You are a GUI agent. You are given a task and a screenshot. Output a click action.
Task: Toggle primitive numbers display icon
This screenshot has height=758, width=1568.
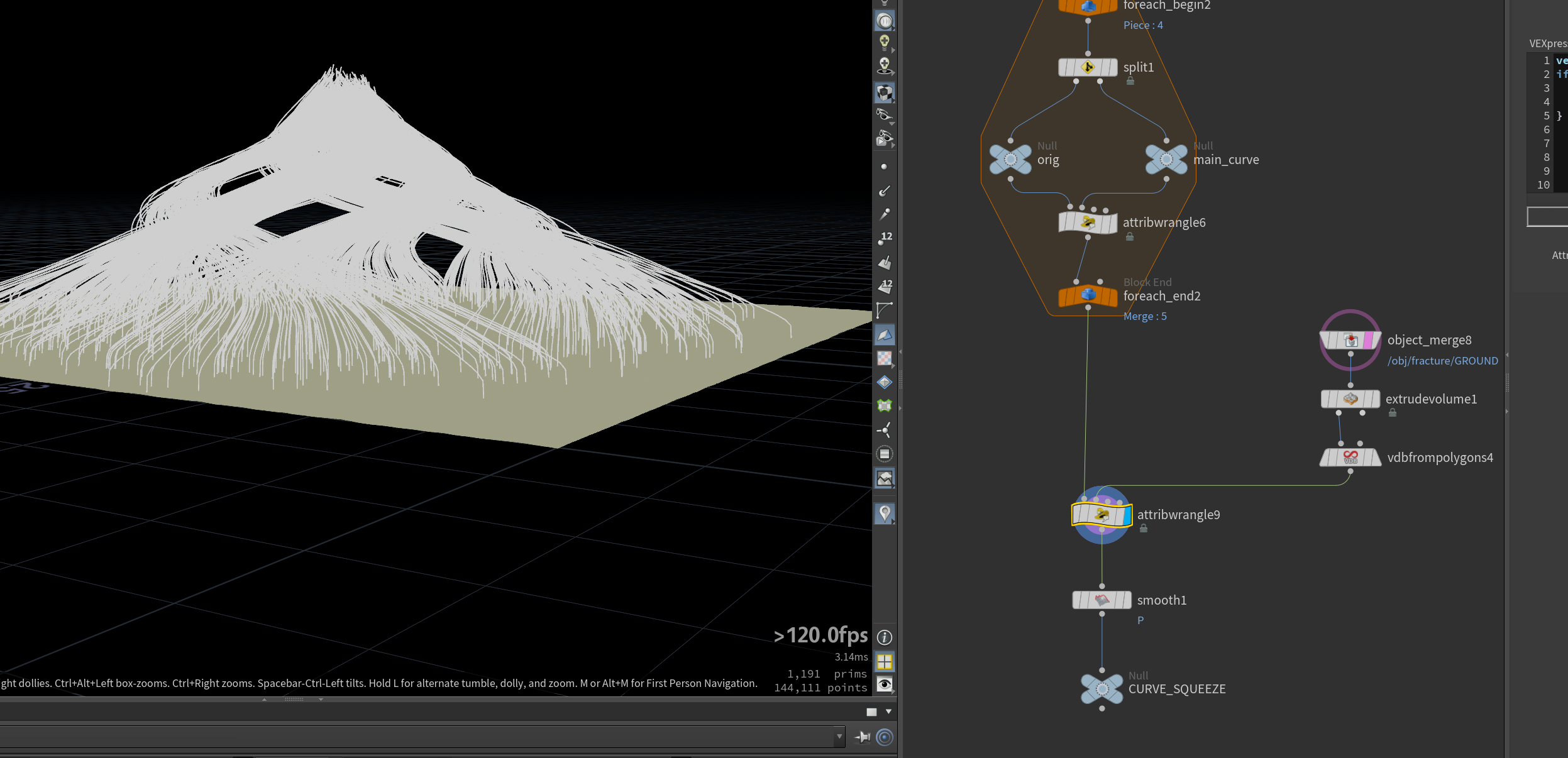tap(885, 286)
